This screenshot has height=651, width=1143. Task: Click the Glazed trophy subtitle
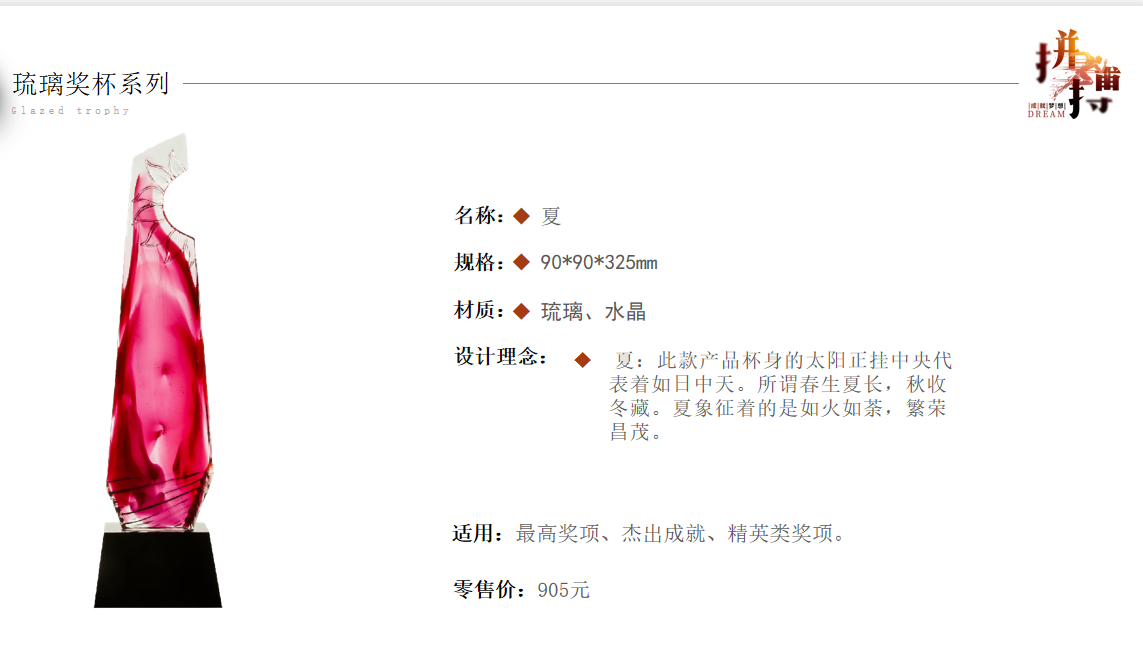coord(71,111)
